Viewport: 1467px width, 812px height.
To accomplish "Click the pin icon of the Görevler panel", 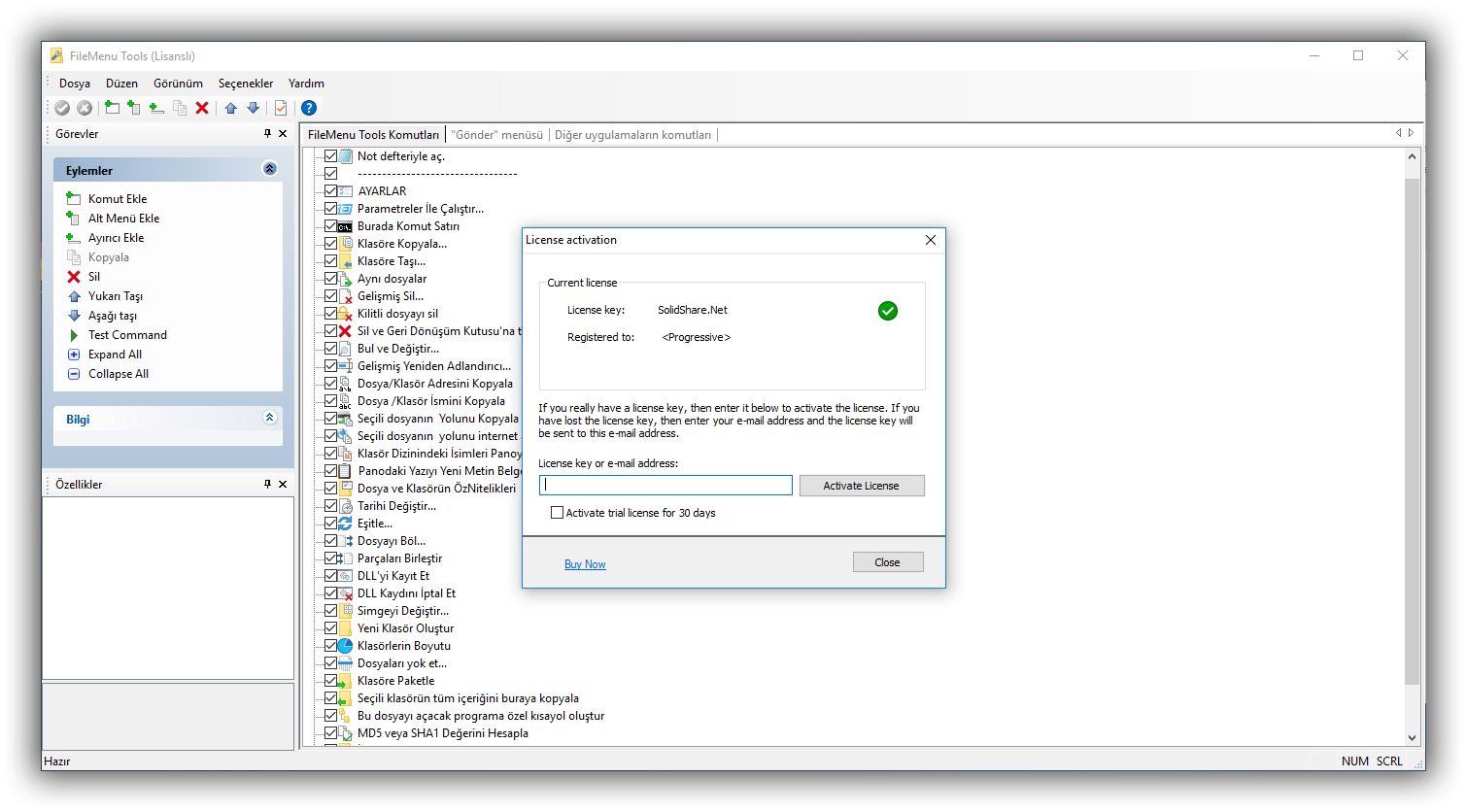I will click(x=267, y=133).
